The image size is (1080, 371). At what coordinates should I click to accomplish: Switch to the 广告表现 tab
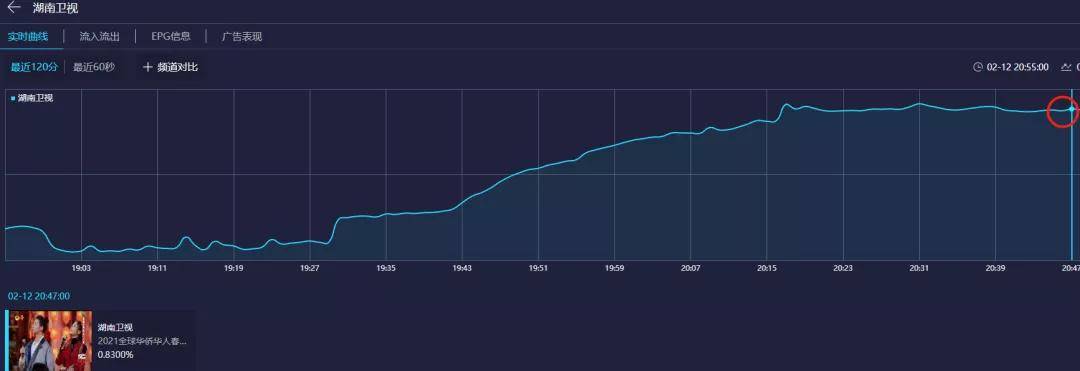click(x=242, y=36)
